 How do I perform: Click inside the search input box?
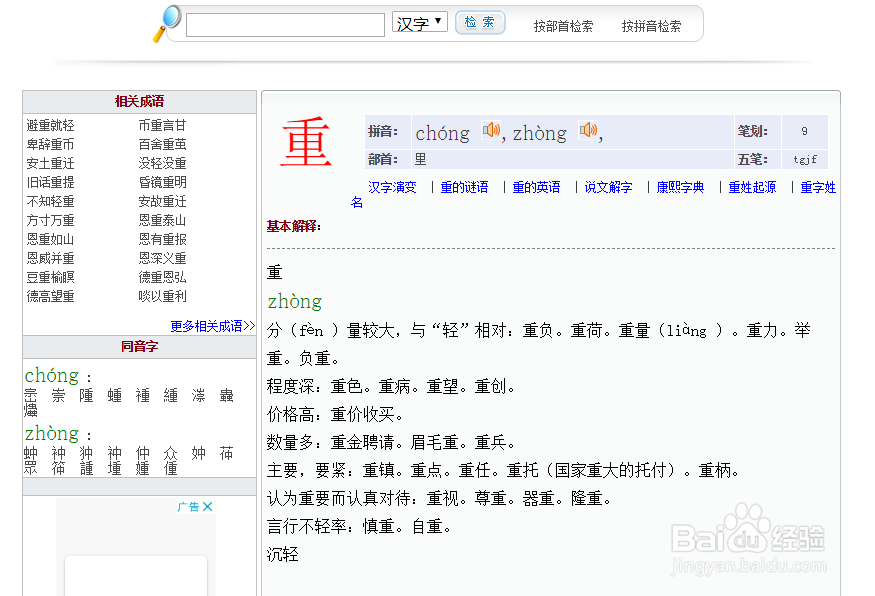(x=285, y=22)
